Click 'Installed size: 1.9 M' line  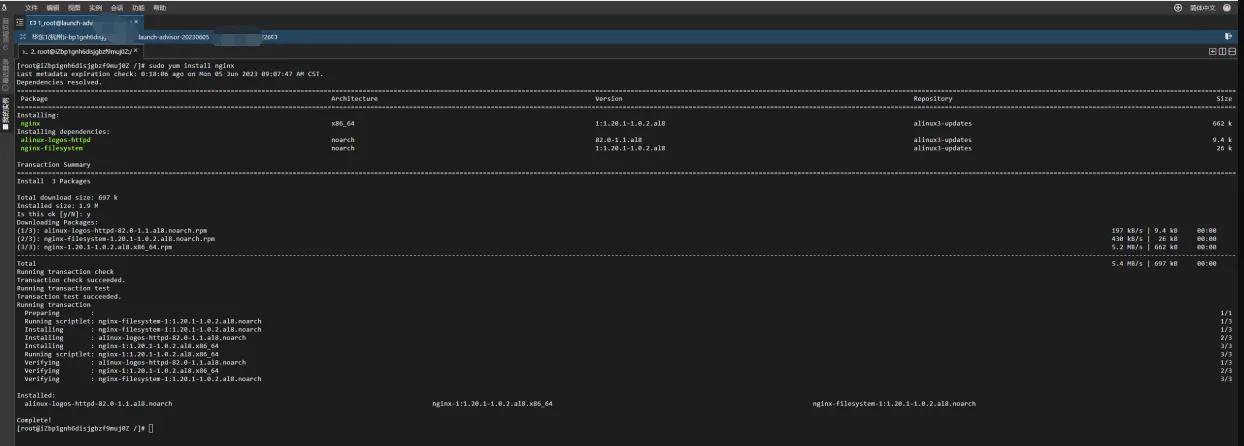pos(57,205)
